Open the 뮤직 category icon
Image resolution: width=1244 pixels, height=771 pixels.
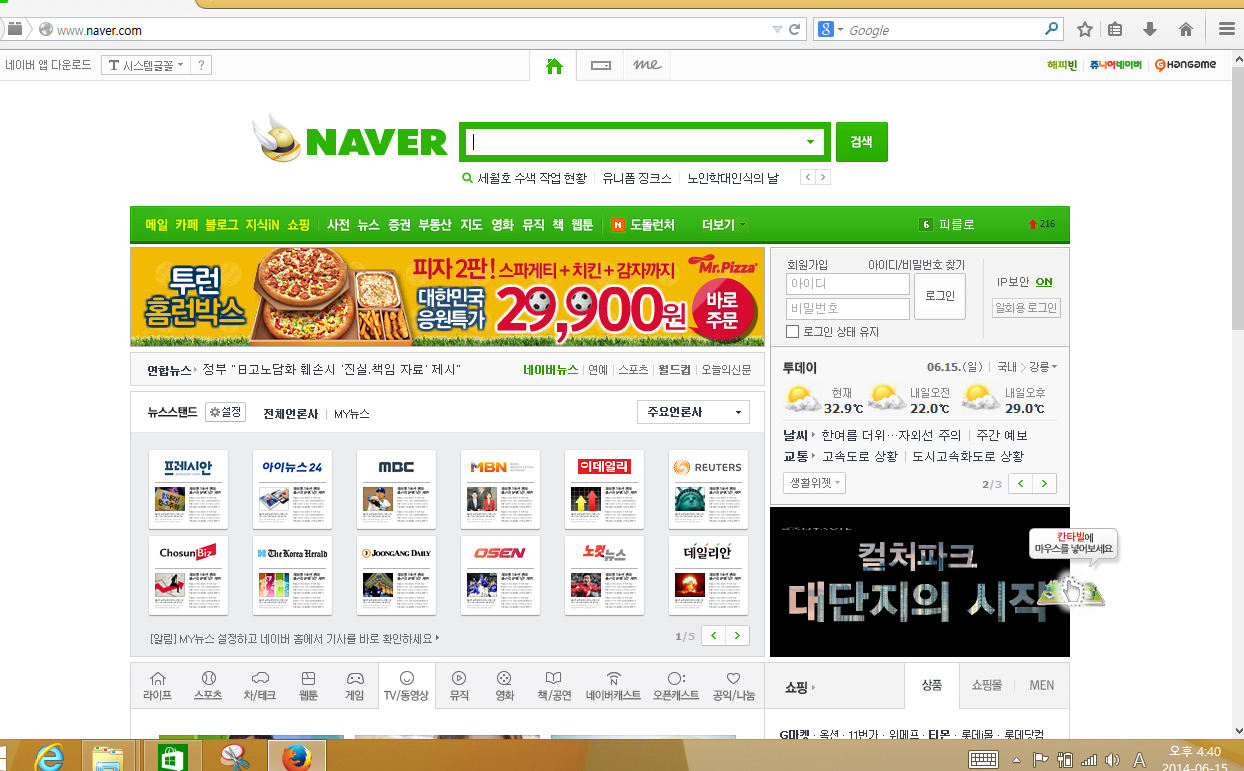(x=459, y=686)
